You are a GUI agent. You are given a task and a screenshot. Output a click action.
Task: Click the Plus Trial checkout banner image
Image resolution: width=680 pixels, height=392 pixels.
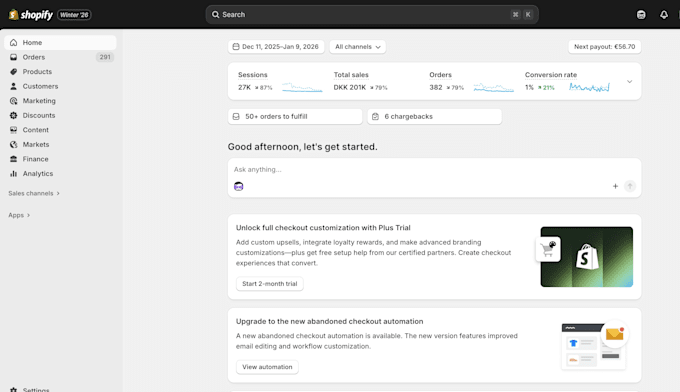[x=587, y=257]
